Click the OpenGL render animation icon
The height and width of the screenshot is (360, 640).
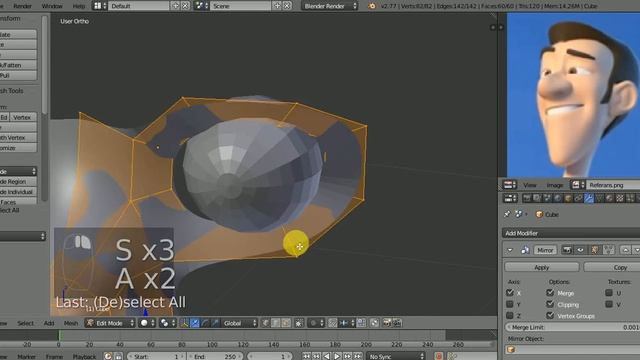(x=397, y=323)
